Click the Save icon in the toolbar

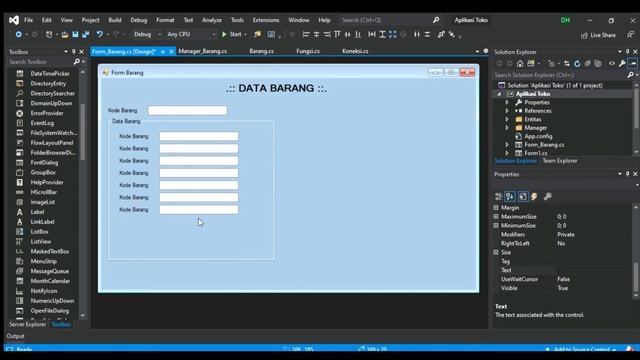pyautogui.click(x=75, y=35)
